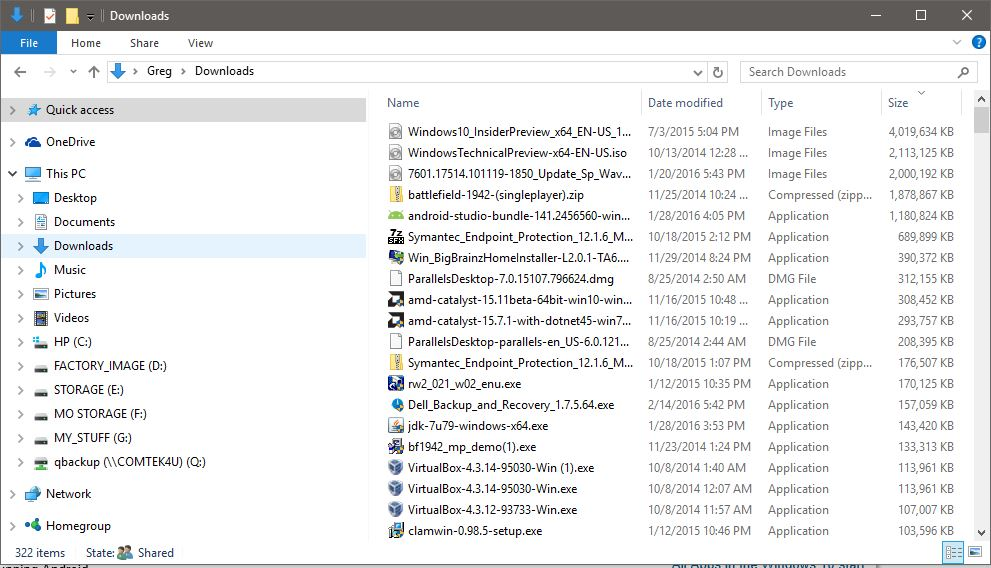Screen dimensions: 991x568
Task: Click the bf1942_mp_demo(1).exe icon
Action: 396,447
